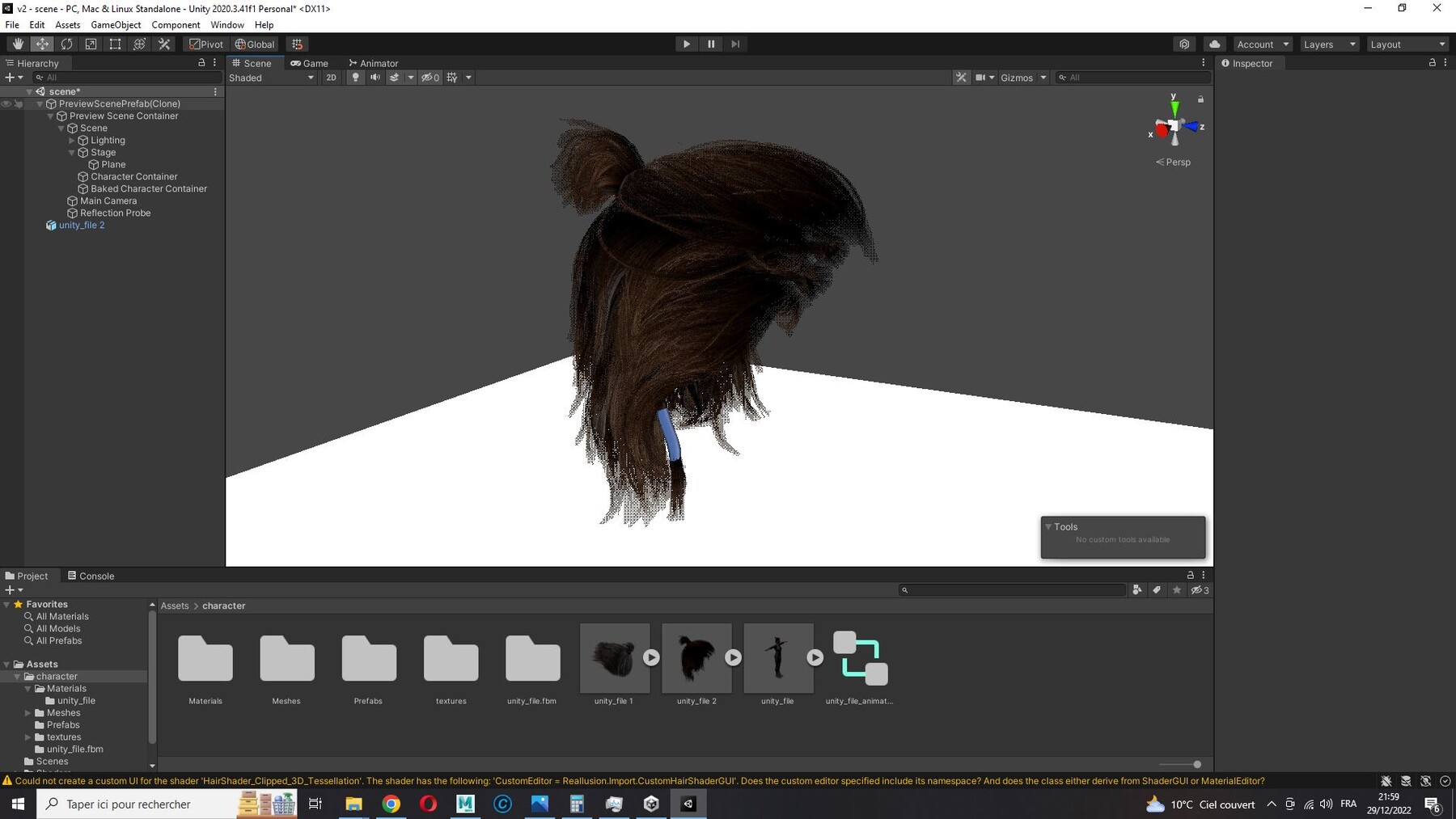Toggle Pivot/Center handle position
1456x819 pixels.
(206, 44)
